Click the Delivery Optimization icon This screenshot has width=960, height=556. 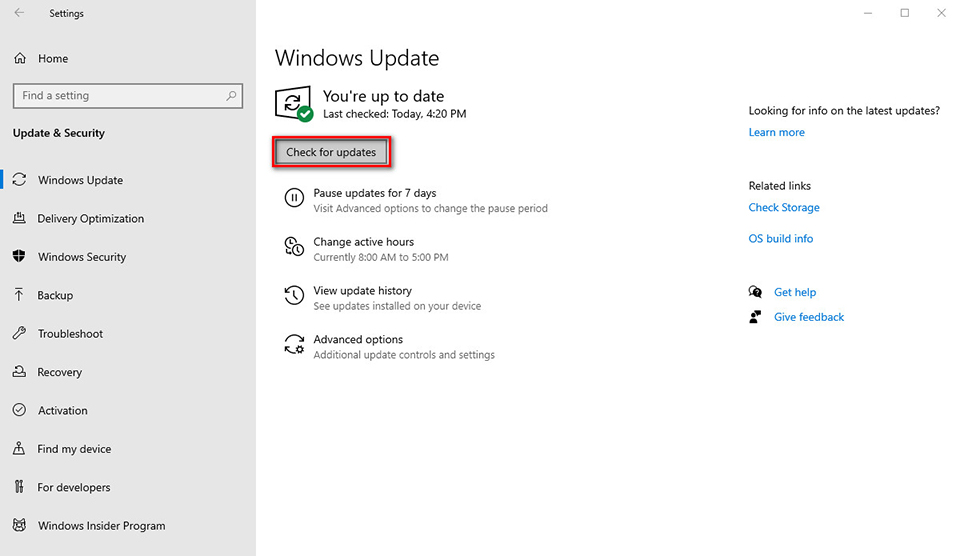[x=20, y=218]
